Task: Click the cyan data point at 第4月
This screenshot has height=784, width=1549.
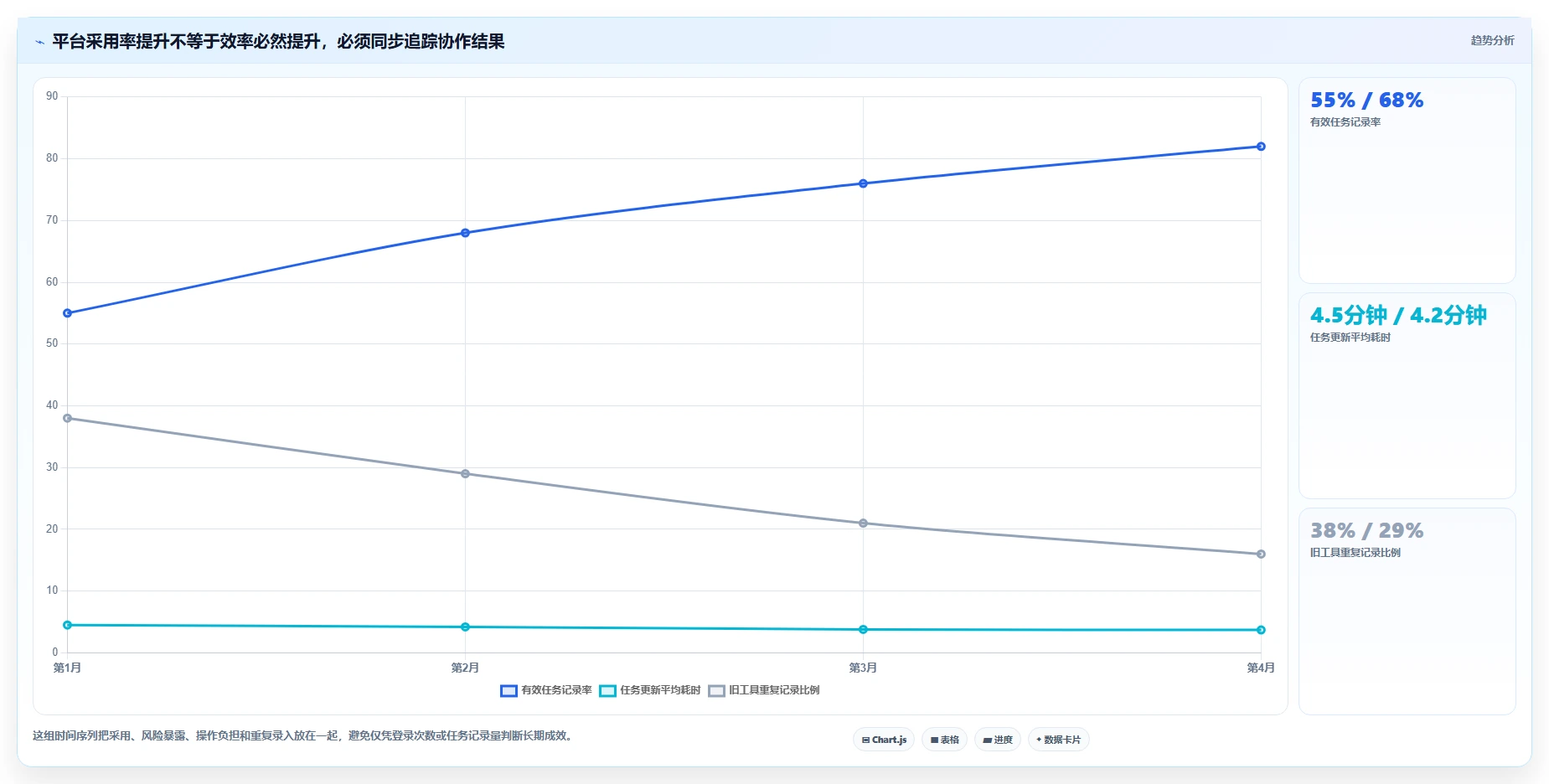Action: coord(1261,630)
